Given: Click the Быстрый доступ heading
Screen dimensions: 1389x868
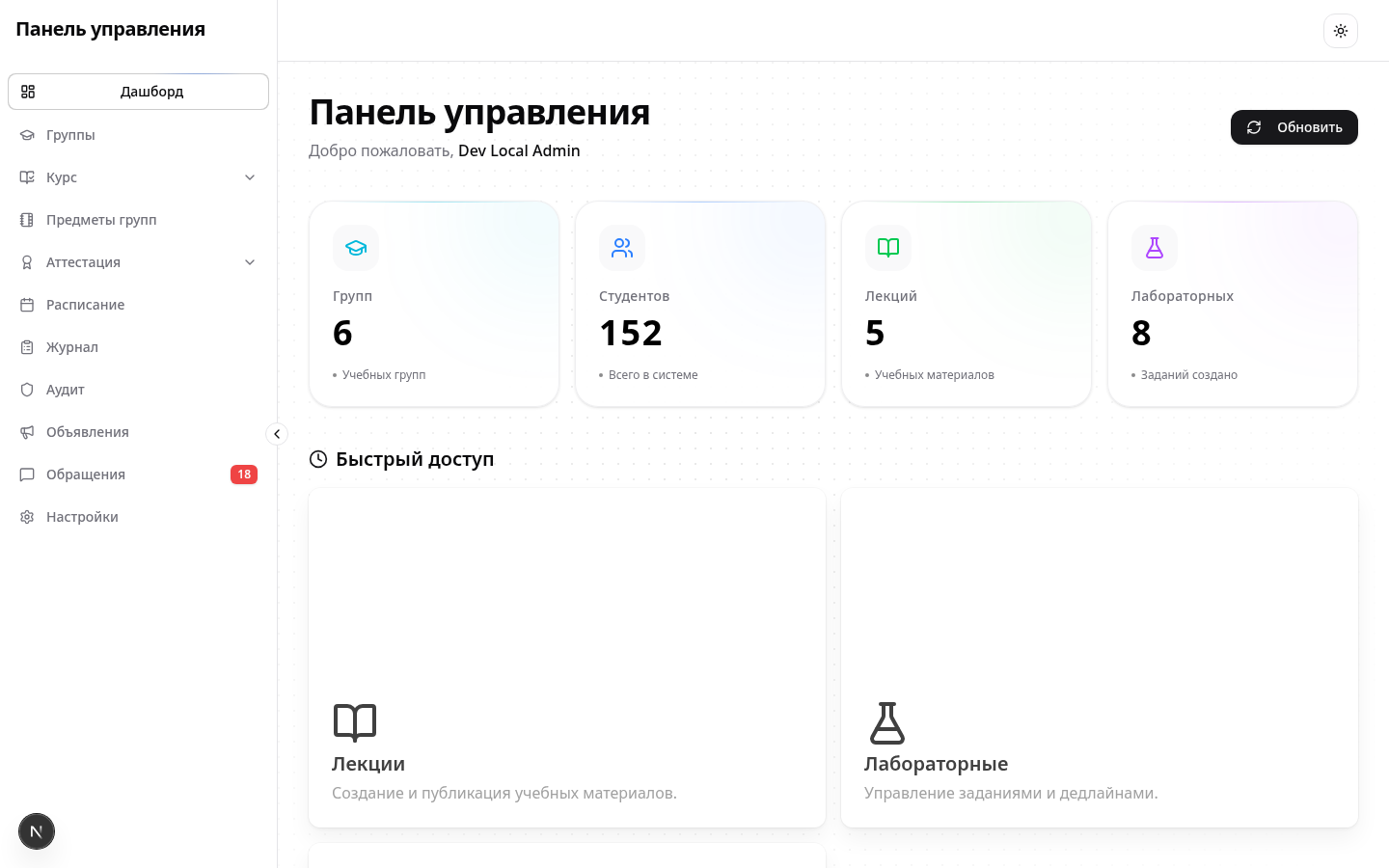Looking at the screenshot, I should tap(415, 459).
